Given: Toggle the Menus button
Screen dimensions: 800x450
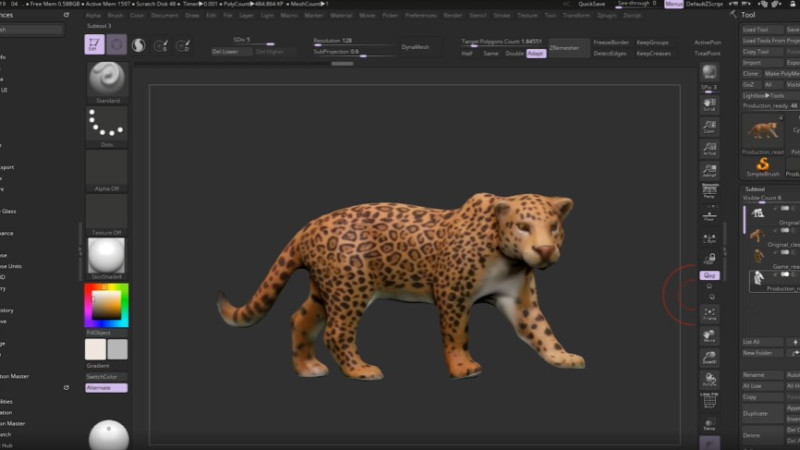Looking at the screenshot, I should tap(673, 4).
